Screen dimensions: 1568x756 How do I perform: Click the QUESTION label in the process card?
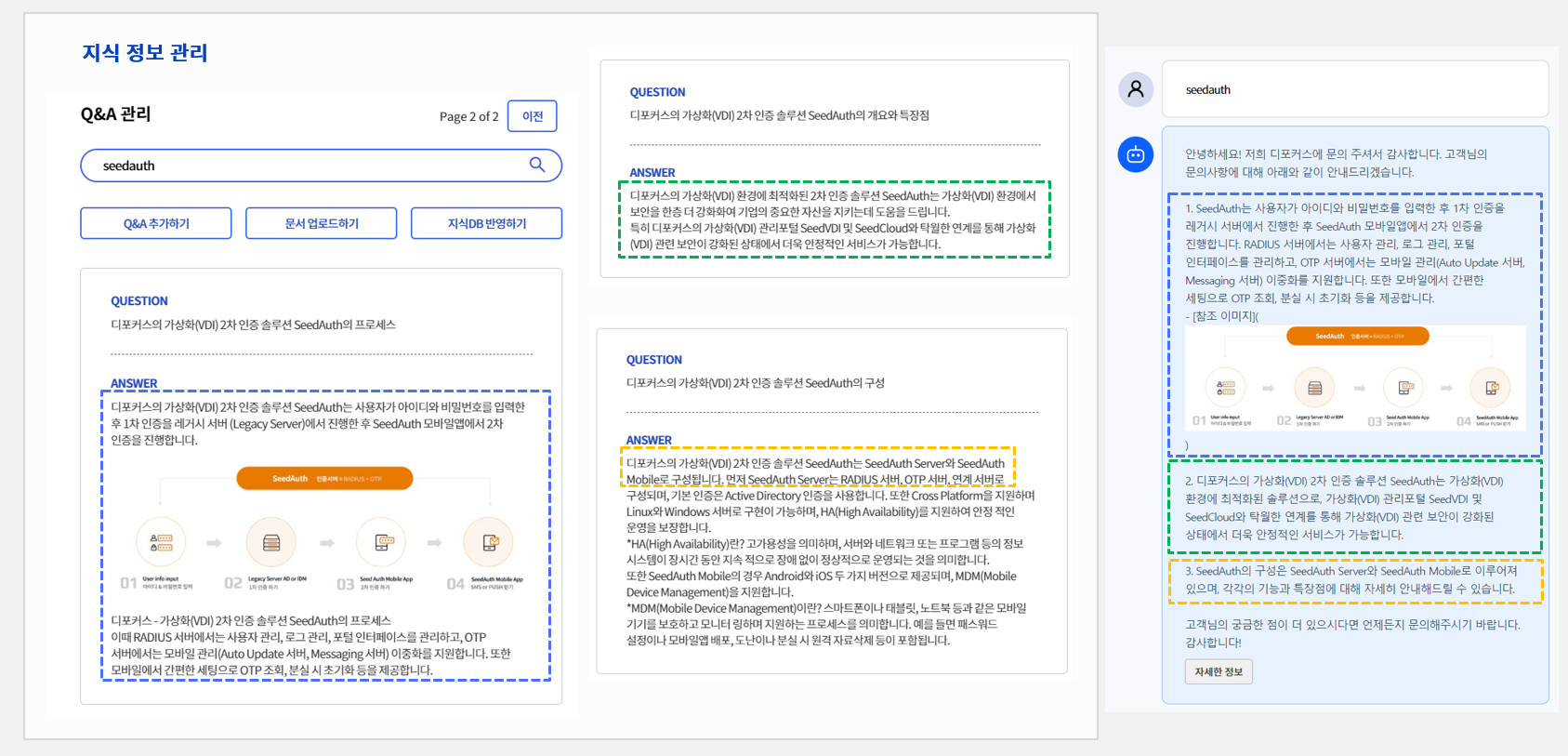(x=139, y=301)
